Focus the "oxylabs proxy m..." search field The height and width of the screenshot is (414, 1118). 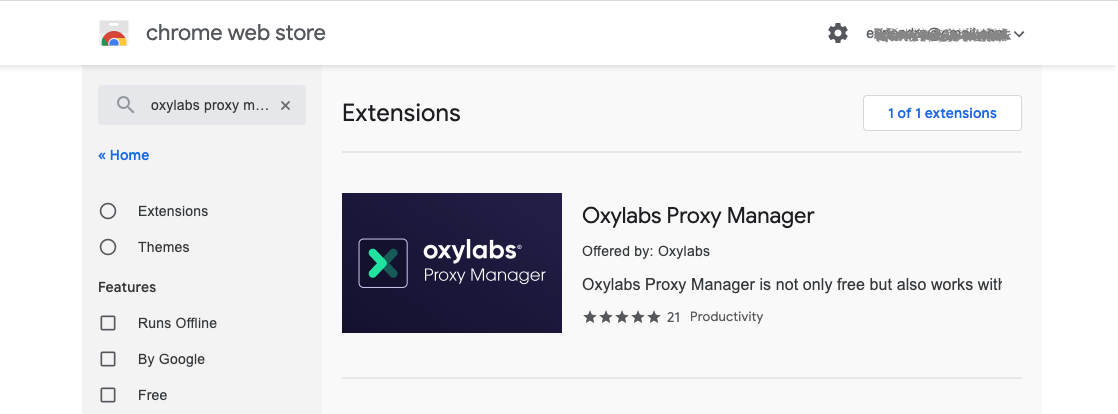tap(209, 105)
